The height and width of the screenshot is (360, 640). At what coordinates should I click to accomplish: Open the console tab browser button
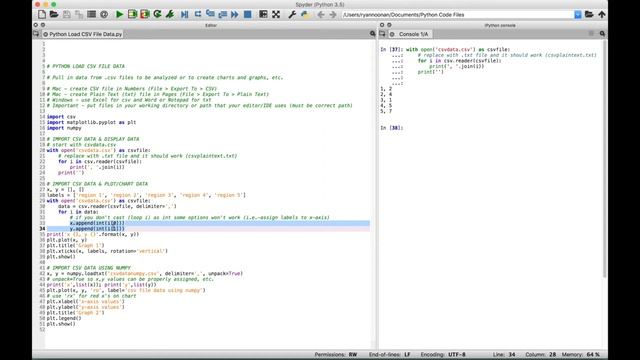pos(382,34)
